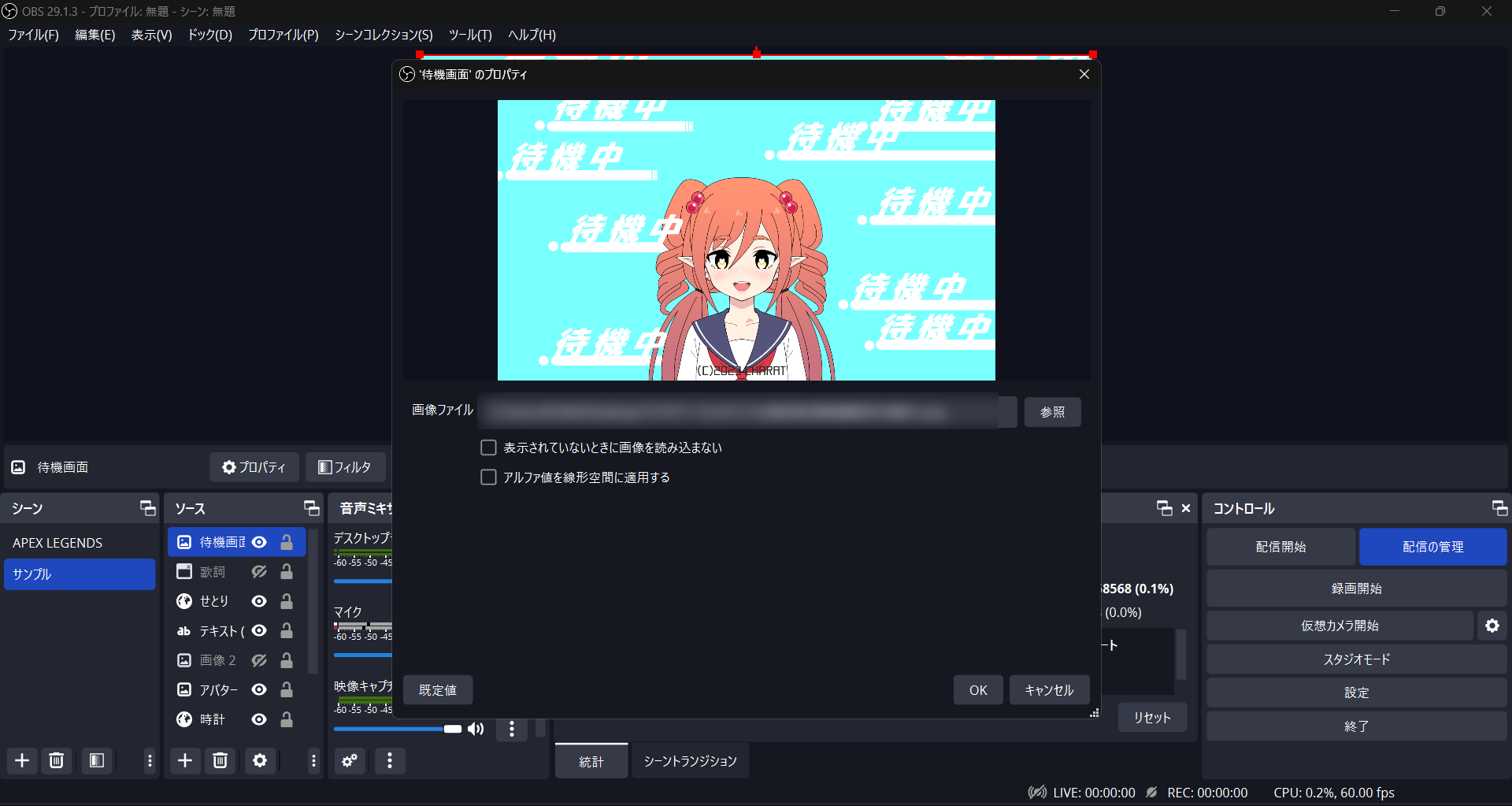Open advanced audio properties gears icon

[350, 760]
